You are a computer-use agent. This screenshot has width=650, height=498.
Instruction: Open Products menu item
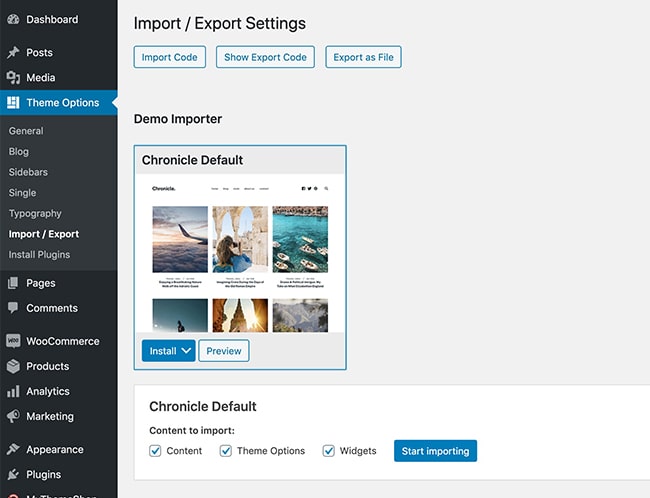point(58,366)
